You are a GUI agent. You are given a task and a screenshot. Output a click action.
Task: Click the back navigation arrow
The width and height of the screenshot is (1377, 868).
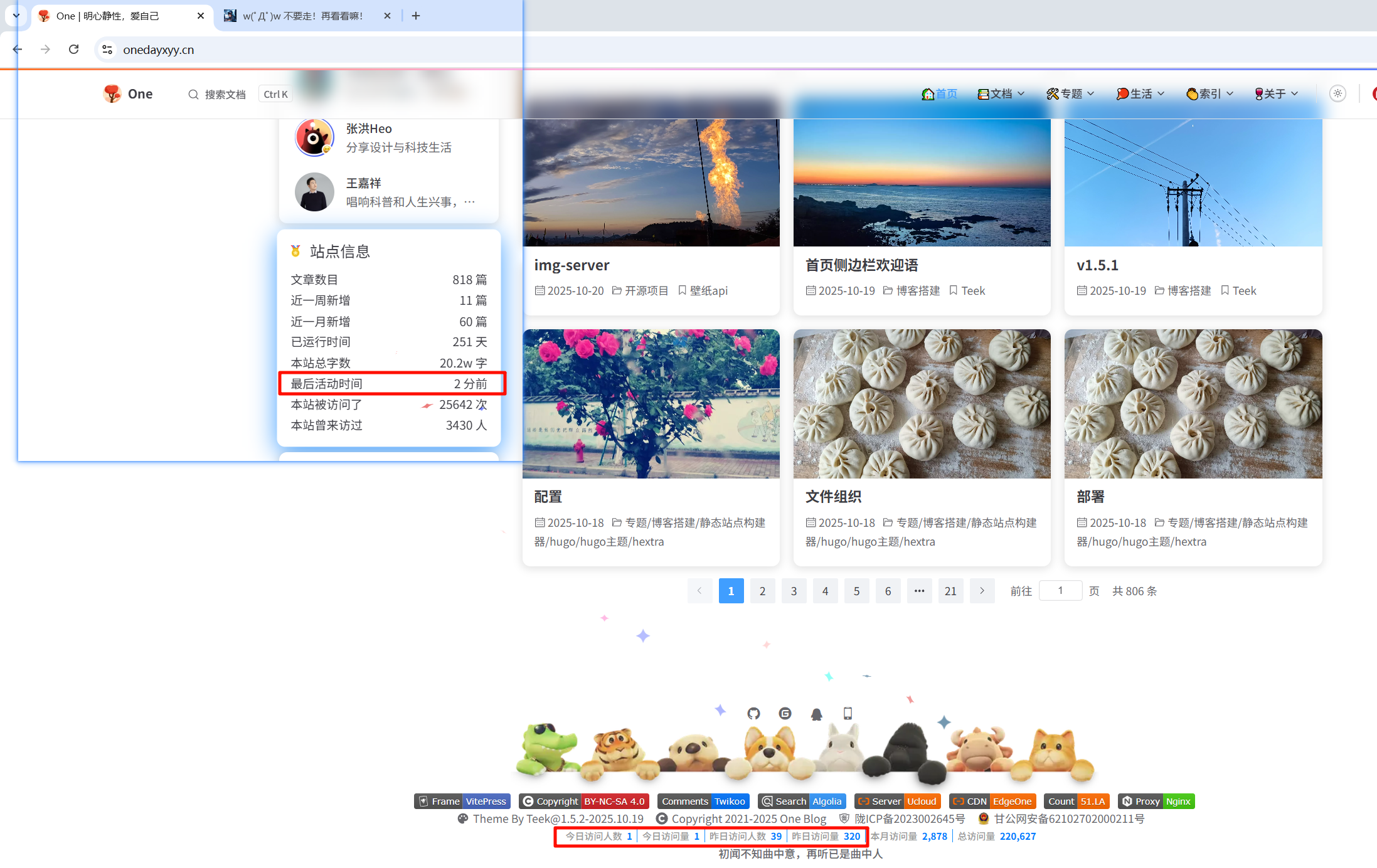click(x=18, y=50)
